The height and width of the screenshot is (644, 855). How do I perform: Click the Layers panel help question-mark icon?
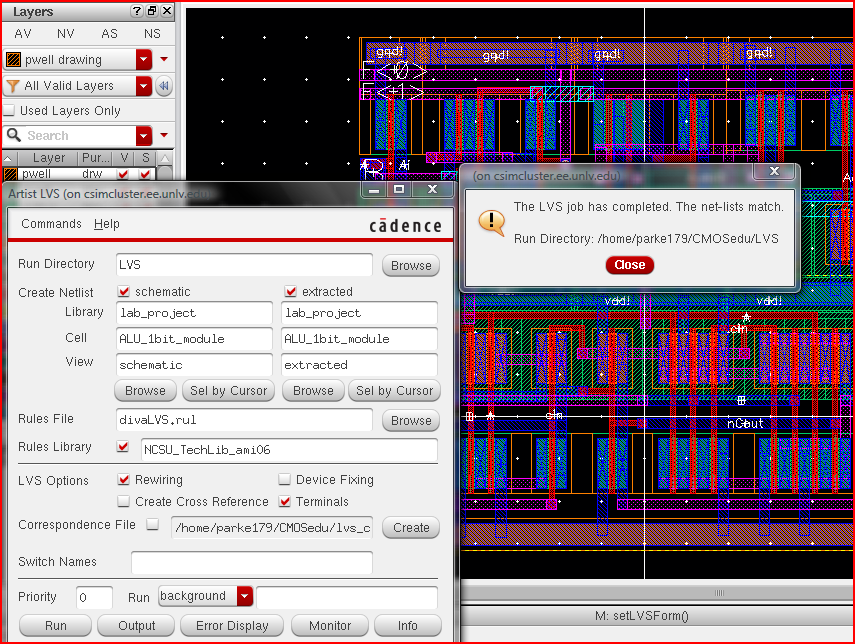[137, 11]
